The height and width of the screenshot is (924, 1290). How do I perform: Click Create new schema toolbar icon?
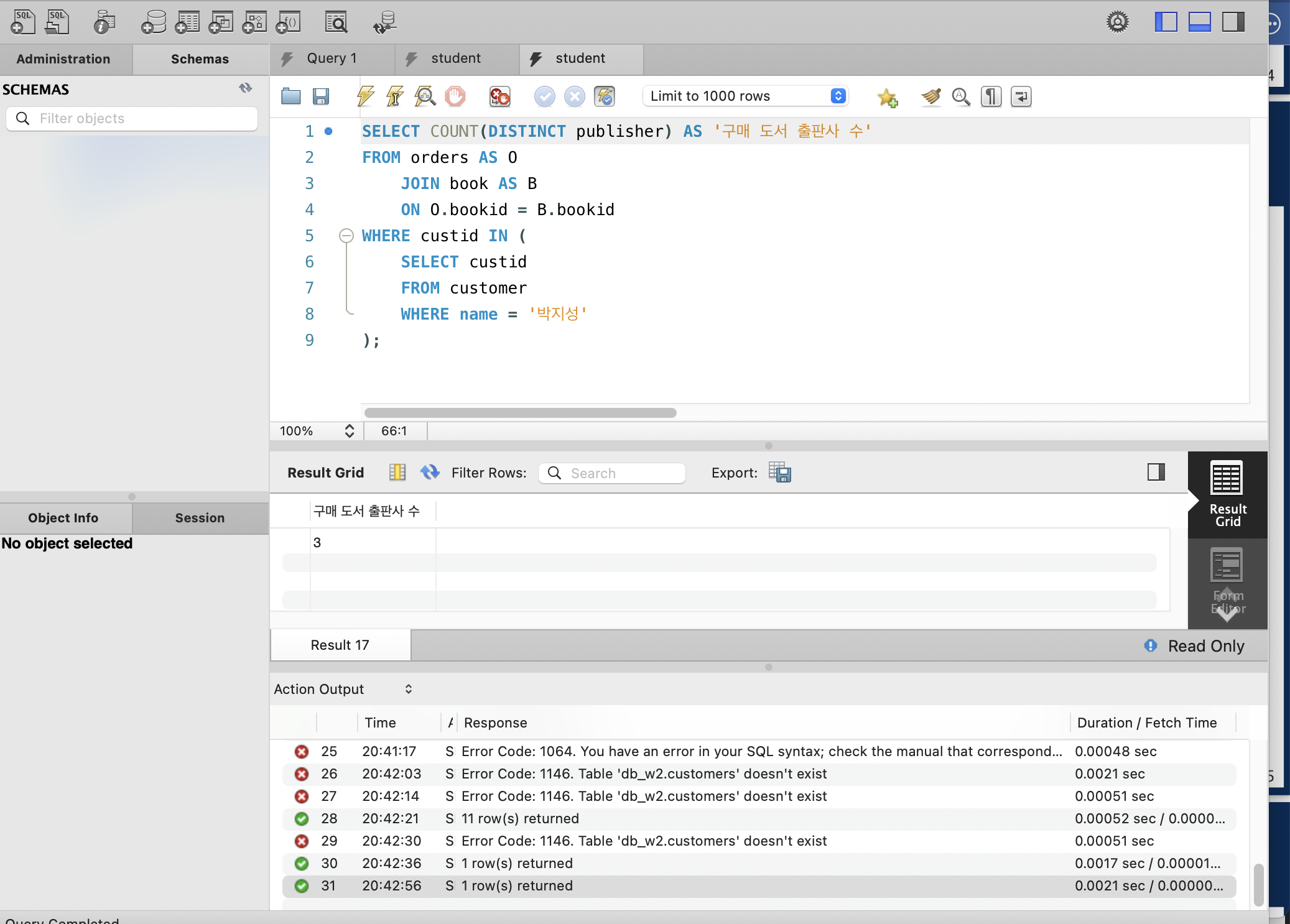[x=153, y=22]
